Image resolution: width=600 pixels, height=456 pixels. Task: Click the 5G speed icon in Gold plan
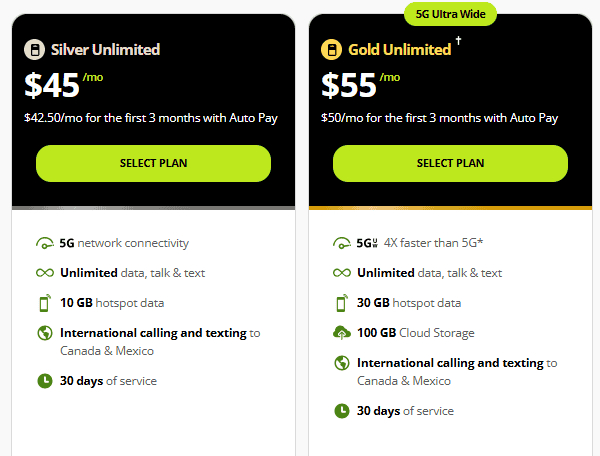(x=341, y=243)
